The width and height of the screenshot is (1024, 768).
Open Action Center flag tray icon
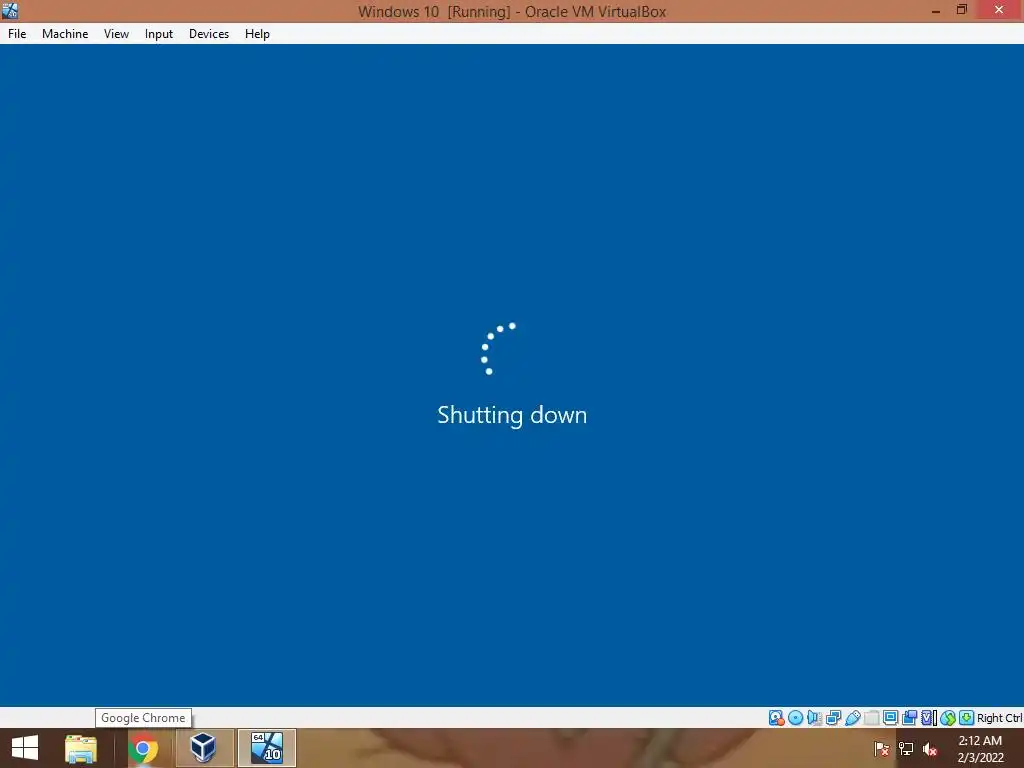coord(882,748)
